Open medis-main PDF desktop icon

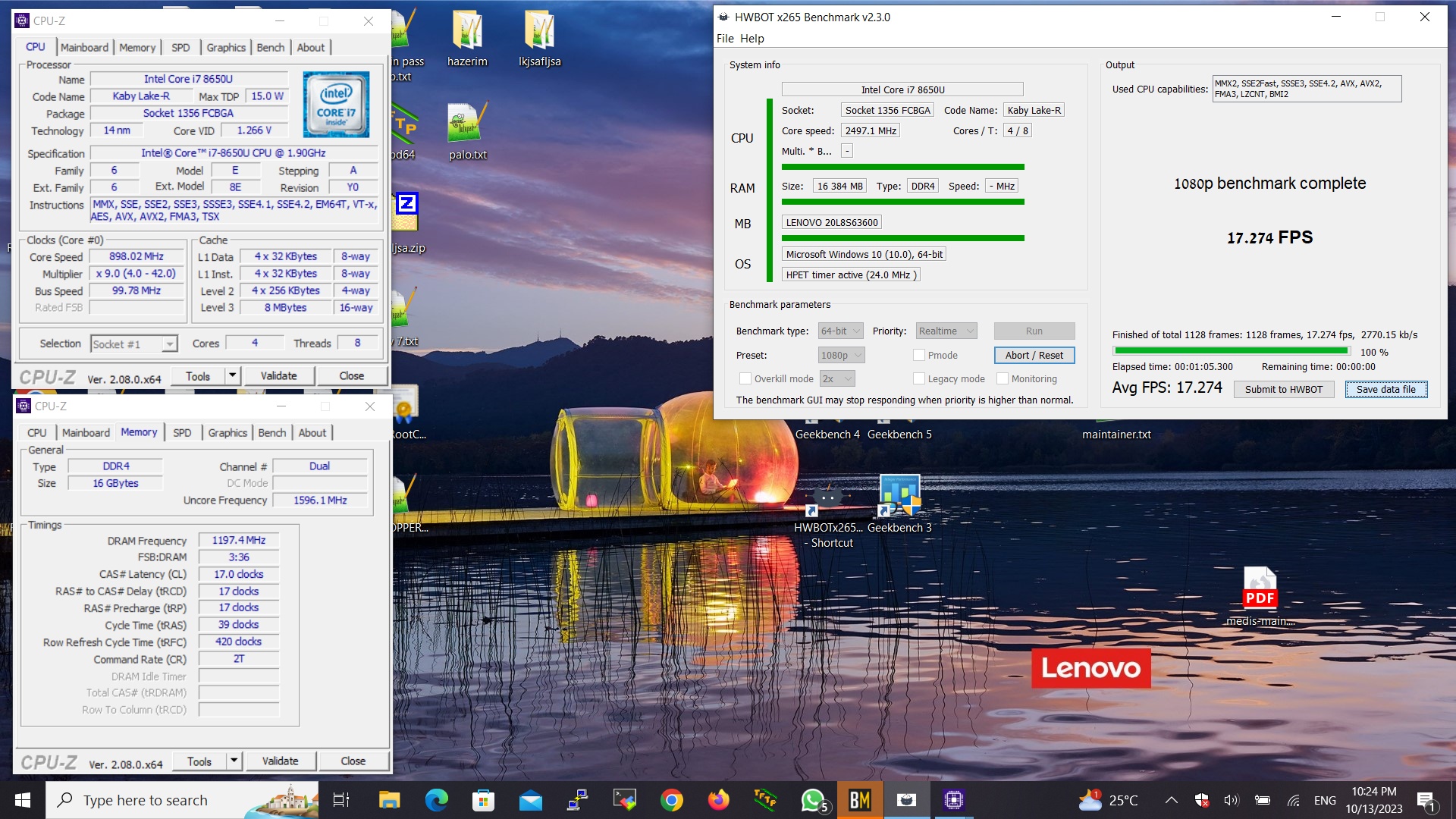[x=1260, y=597]
